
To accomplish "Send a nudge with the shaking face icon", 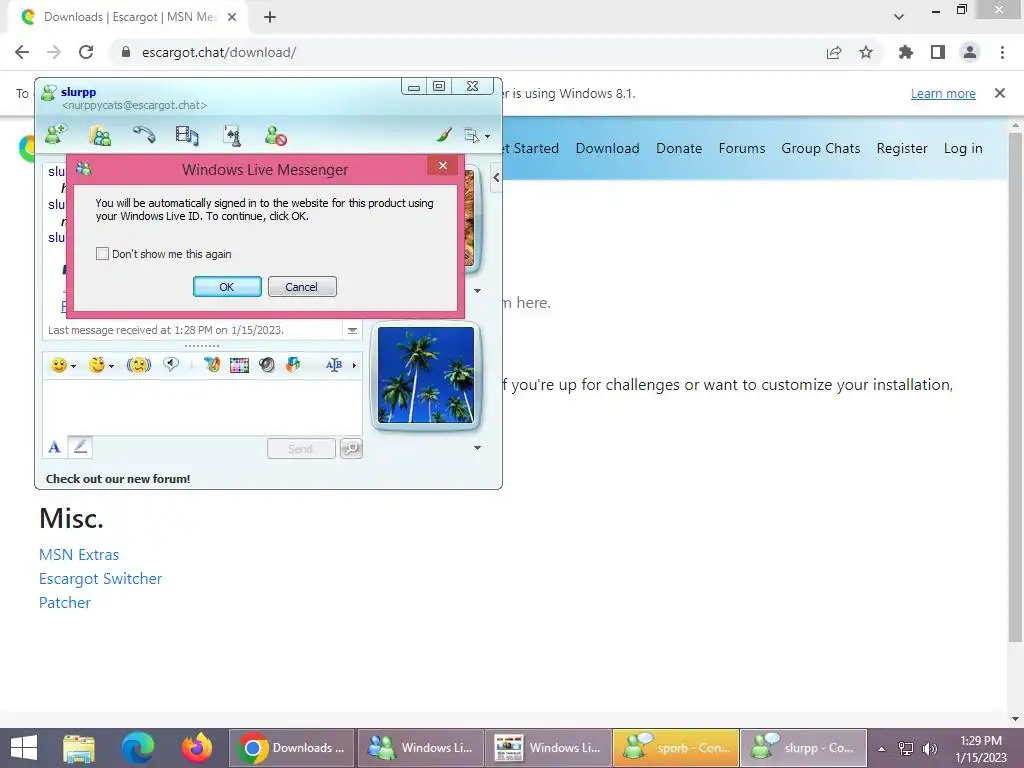I will [x=138, y=365].
